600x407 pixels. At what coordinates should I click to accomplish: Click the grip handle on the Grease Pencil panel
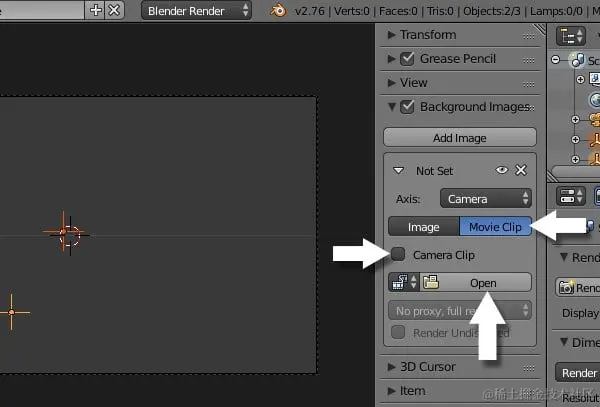click(529, 60)
